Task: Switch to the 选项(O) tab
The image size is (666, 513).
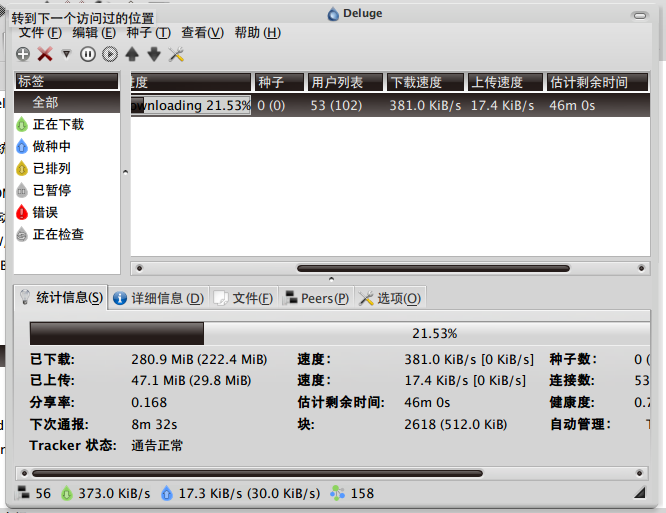Action: tap(390, 298)
